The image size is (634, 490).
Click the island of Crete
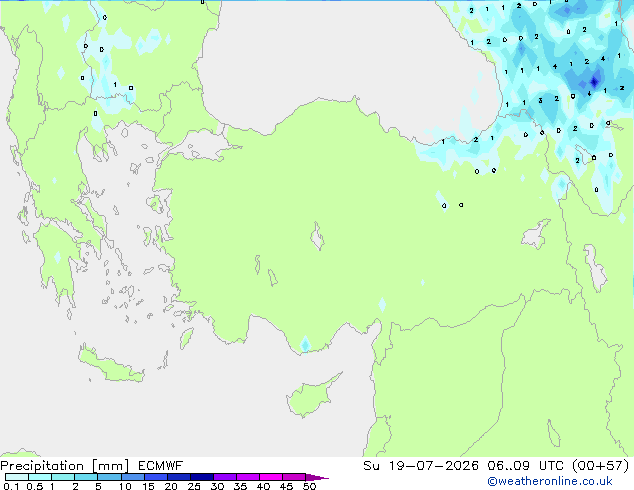tap(111, 365)
